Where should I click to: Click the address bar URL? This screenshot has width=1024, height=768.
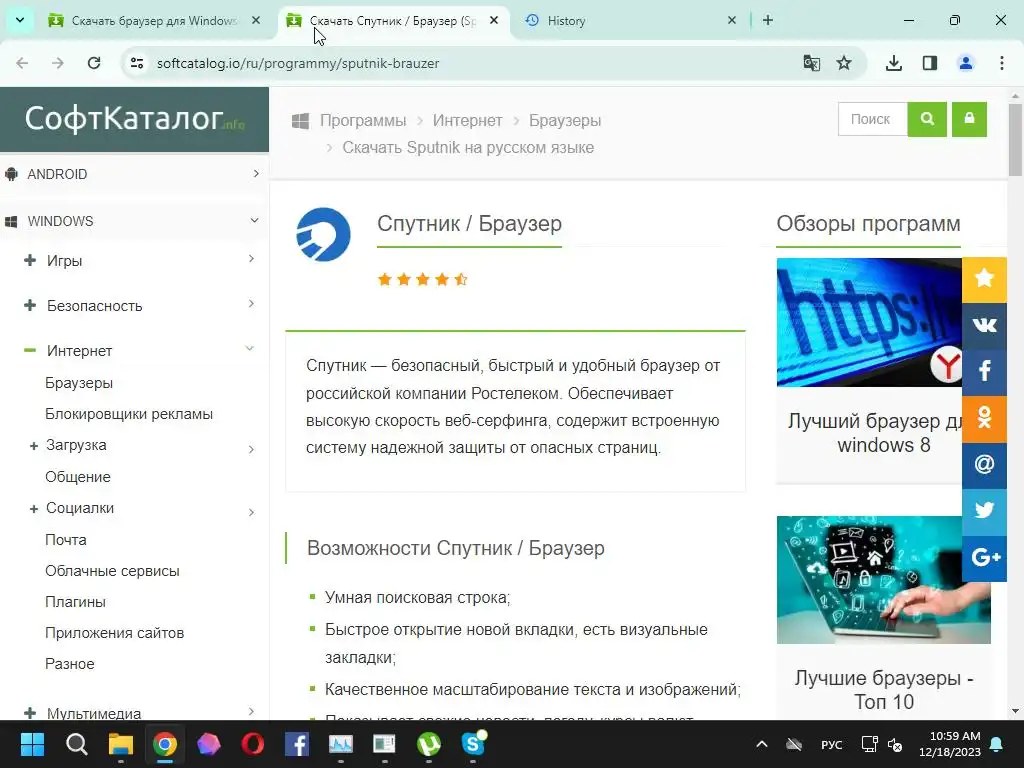298,63
